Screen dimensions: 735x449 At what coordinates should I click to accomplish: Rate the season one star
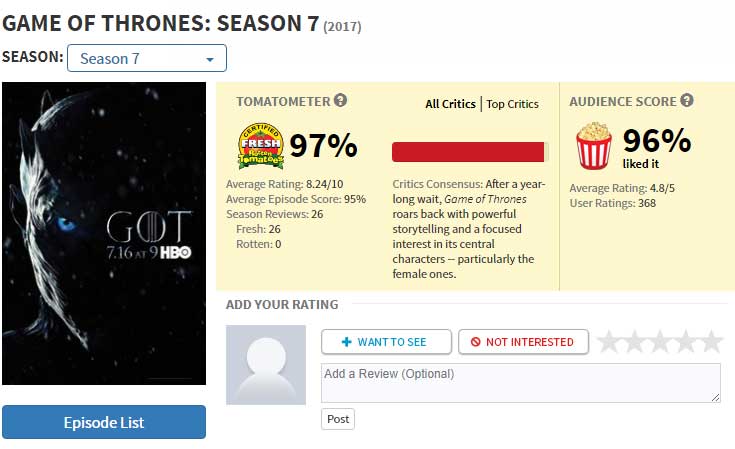pyautogui.click(x=609, y=341)
